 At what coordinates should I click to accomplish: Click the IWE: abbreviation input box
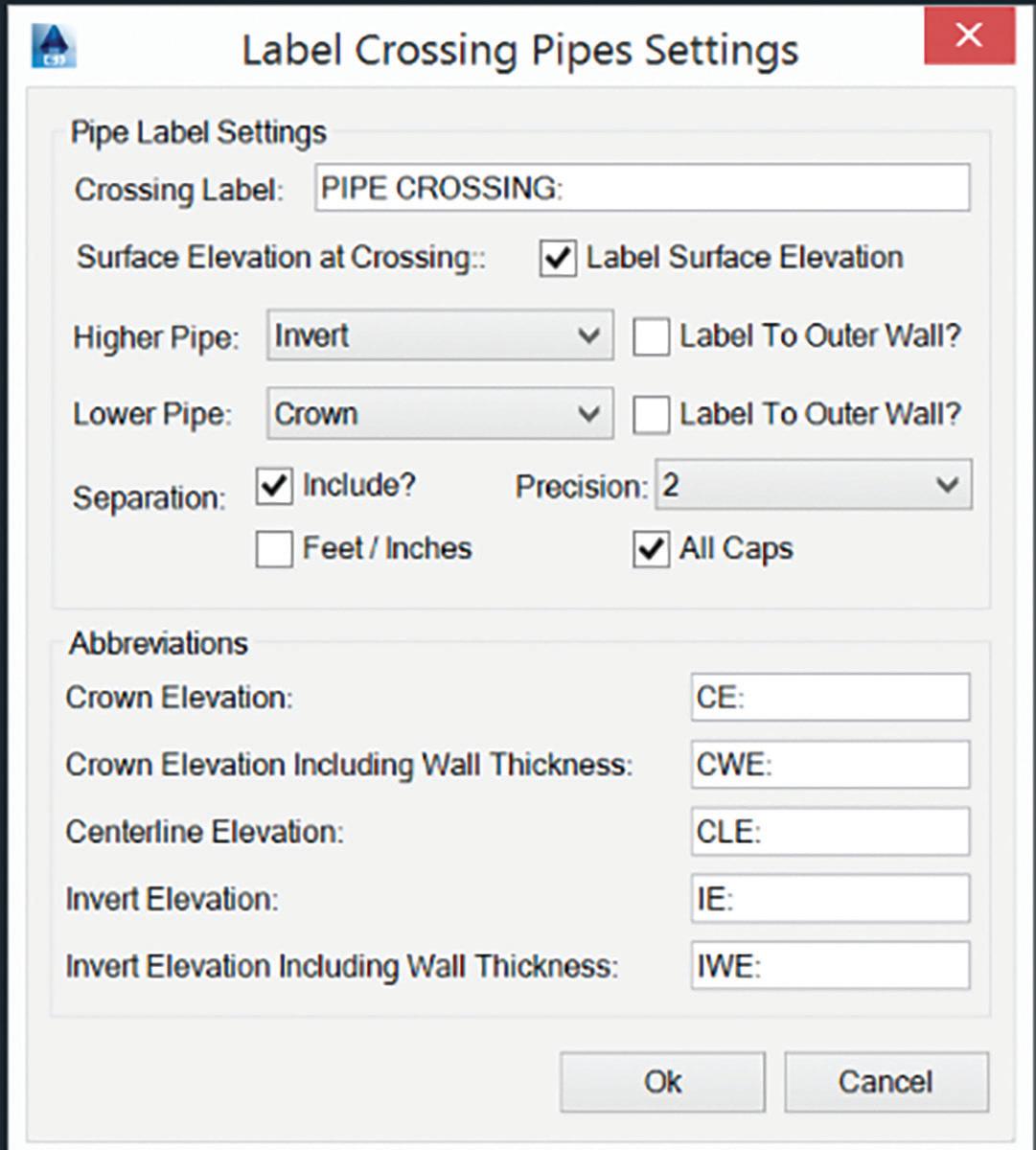click(829, 966)
